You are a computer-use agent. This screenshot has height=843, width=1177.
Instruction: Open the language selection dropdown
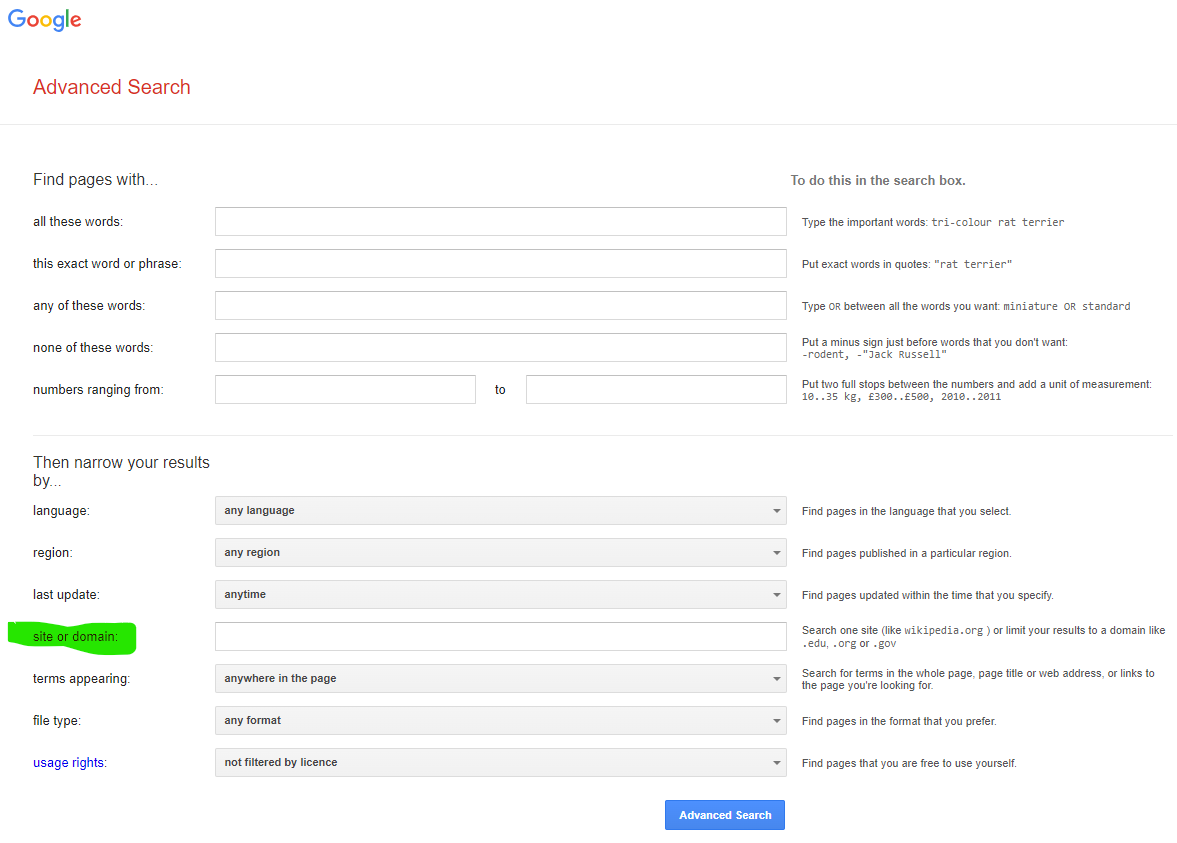point(500,510)
